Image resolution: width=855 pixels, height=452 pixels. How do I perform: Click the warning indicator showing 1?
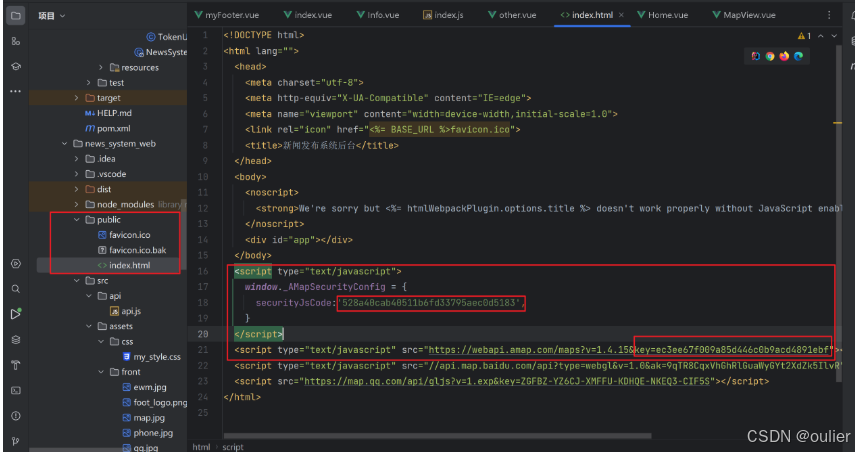[x=804, y=36]
